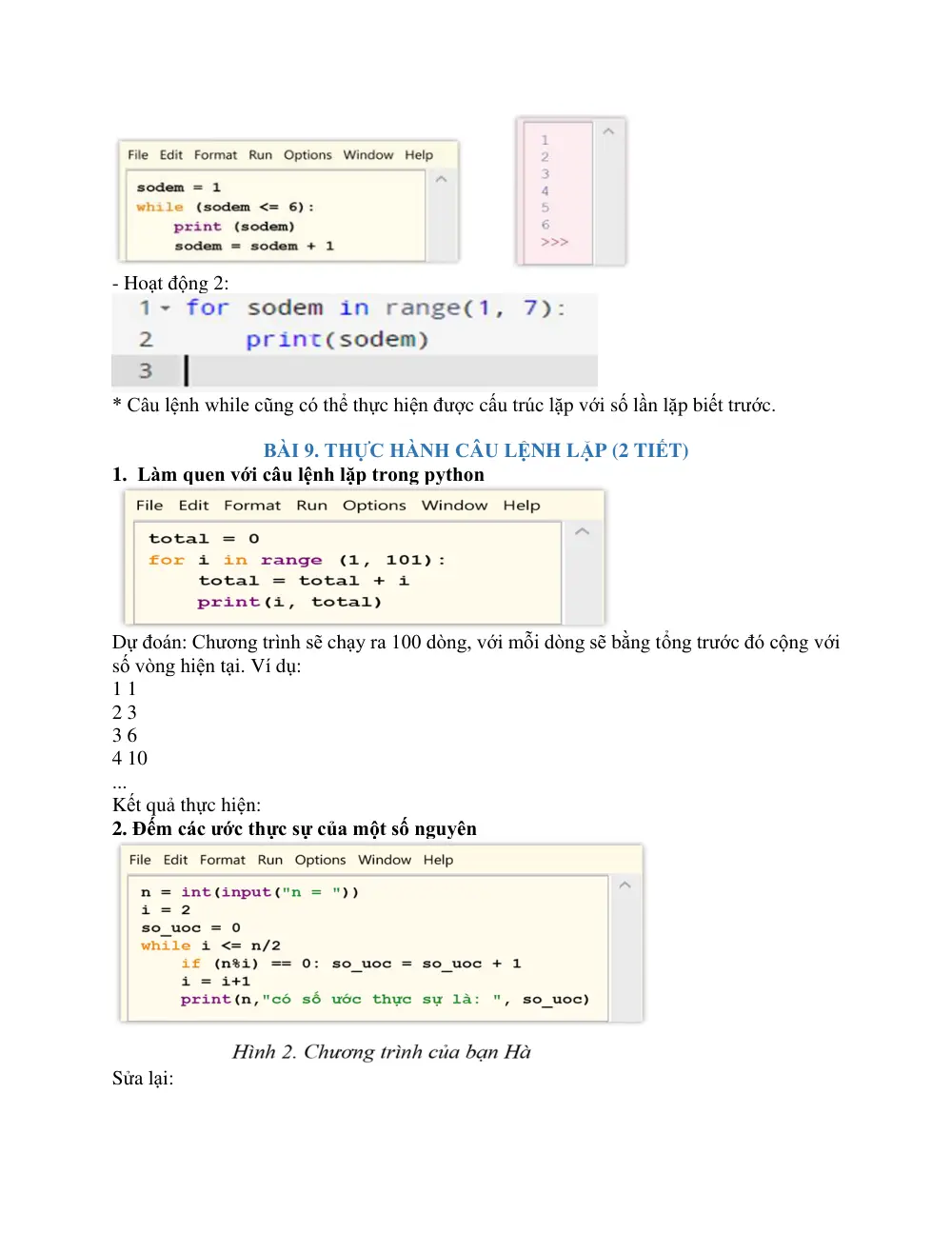The width and height of the screenshot is (952, 1233).
Task: Click the "total = total + i" code line
Action: [304, 581]
